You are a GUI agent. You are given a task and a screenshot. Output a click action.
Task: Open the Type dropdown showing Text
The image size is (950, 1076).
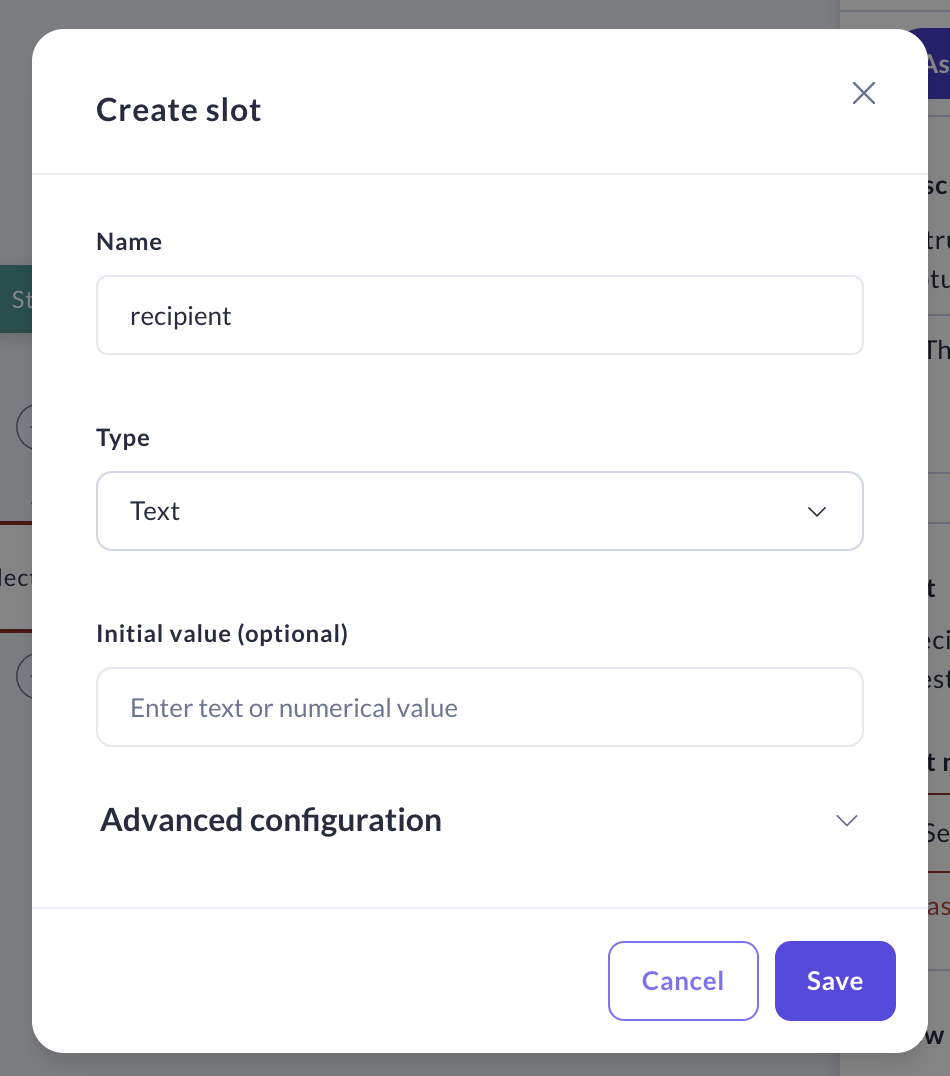point(480,511)
